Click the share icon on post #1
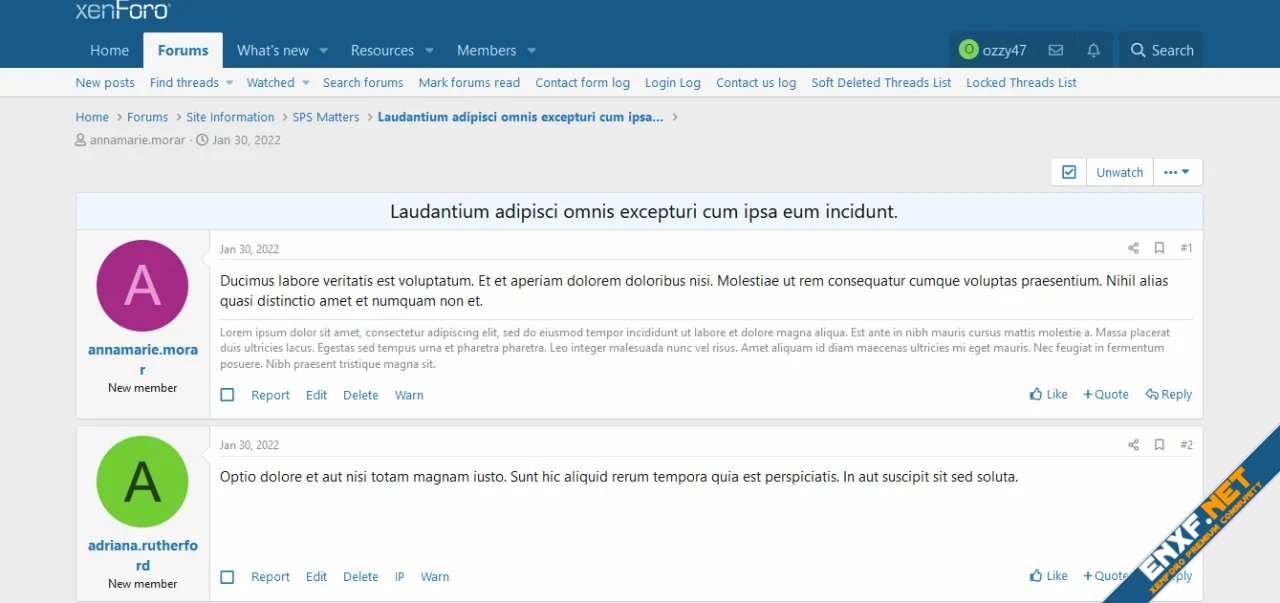 click(1133, 248)
